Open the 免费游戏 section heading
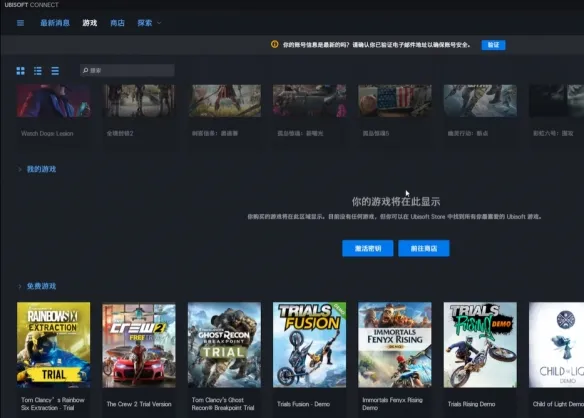The image size is (584, 418). 41,286
